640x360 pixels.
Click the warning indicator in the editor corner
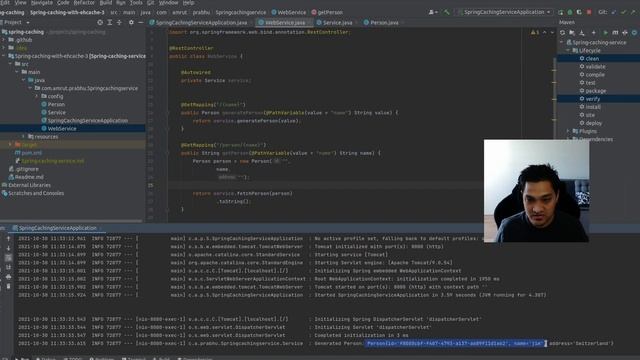(535, 32)
